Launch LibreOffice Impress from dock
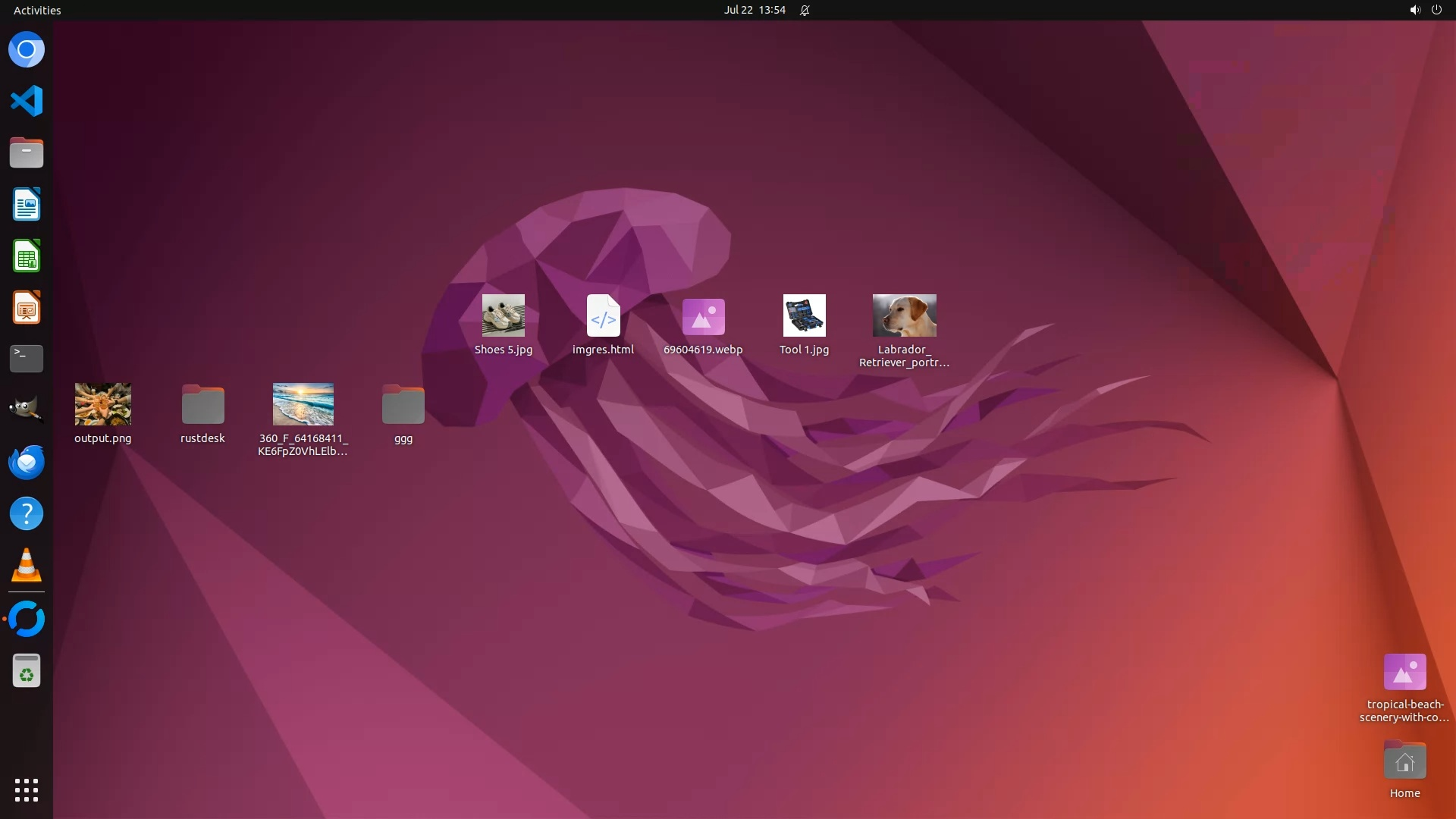Viewport: 1456px width, 819px height. [x=27, y=308]
